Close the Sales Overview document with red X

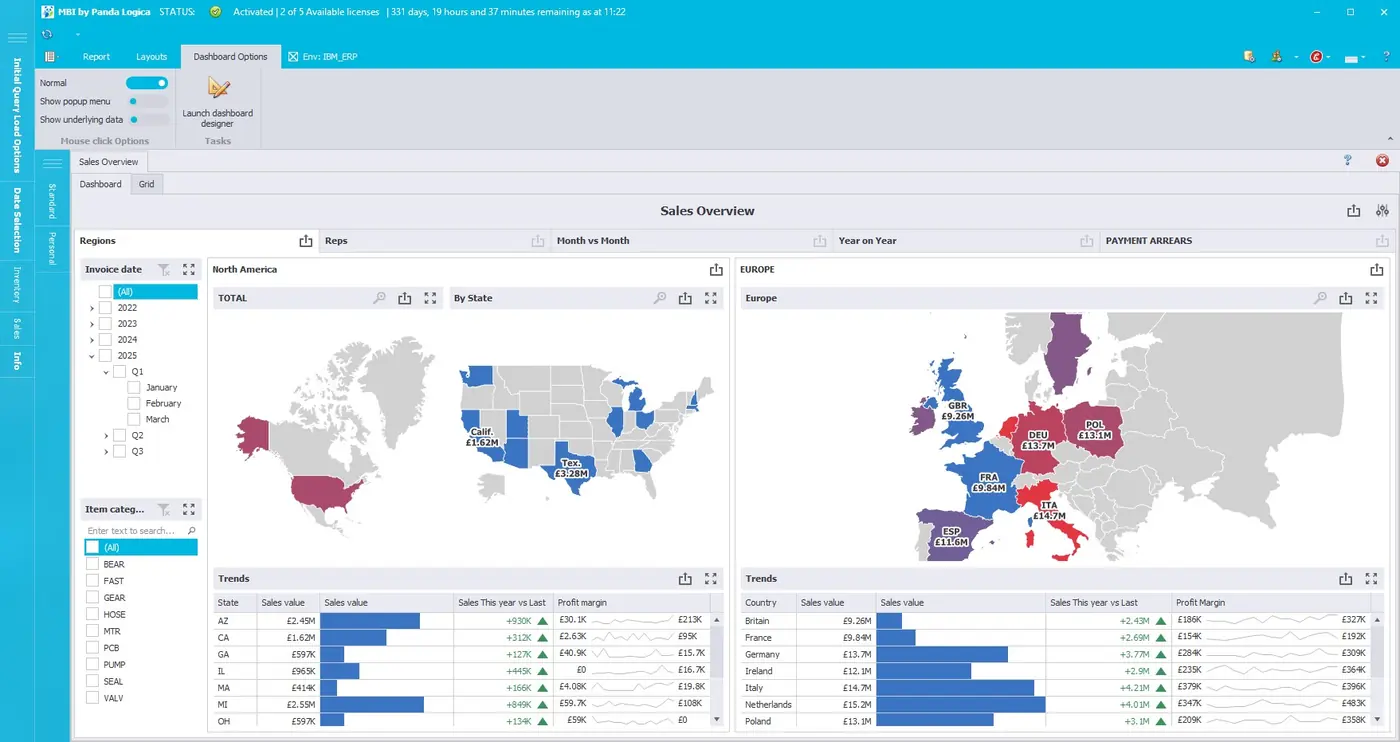(x=1382, y=161)
